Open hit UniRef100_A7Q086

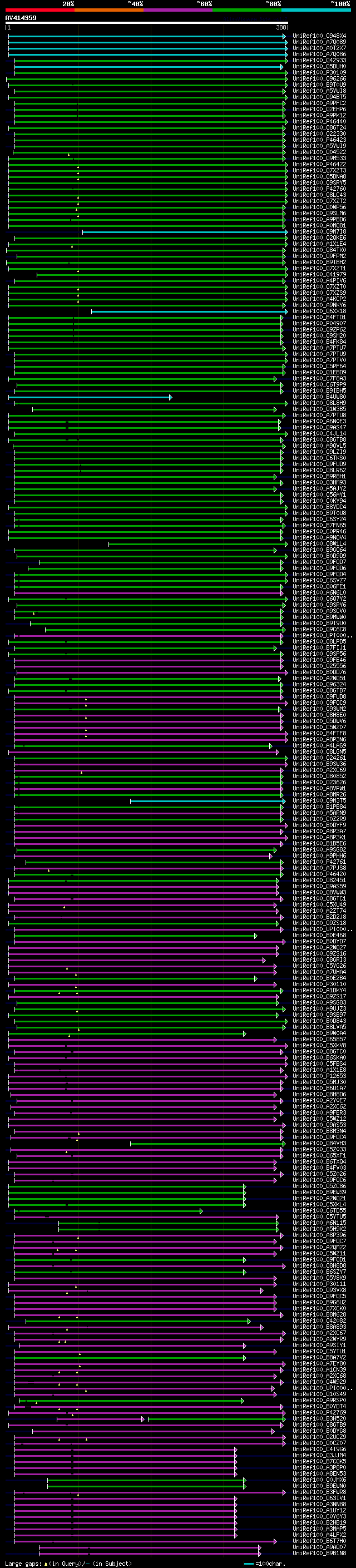[x=319, y=54]
